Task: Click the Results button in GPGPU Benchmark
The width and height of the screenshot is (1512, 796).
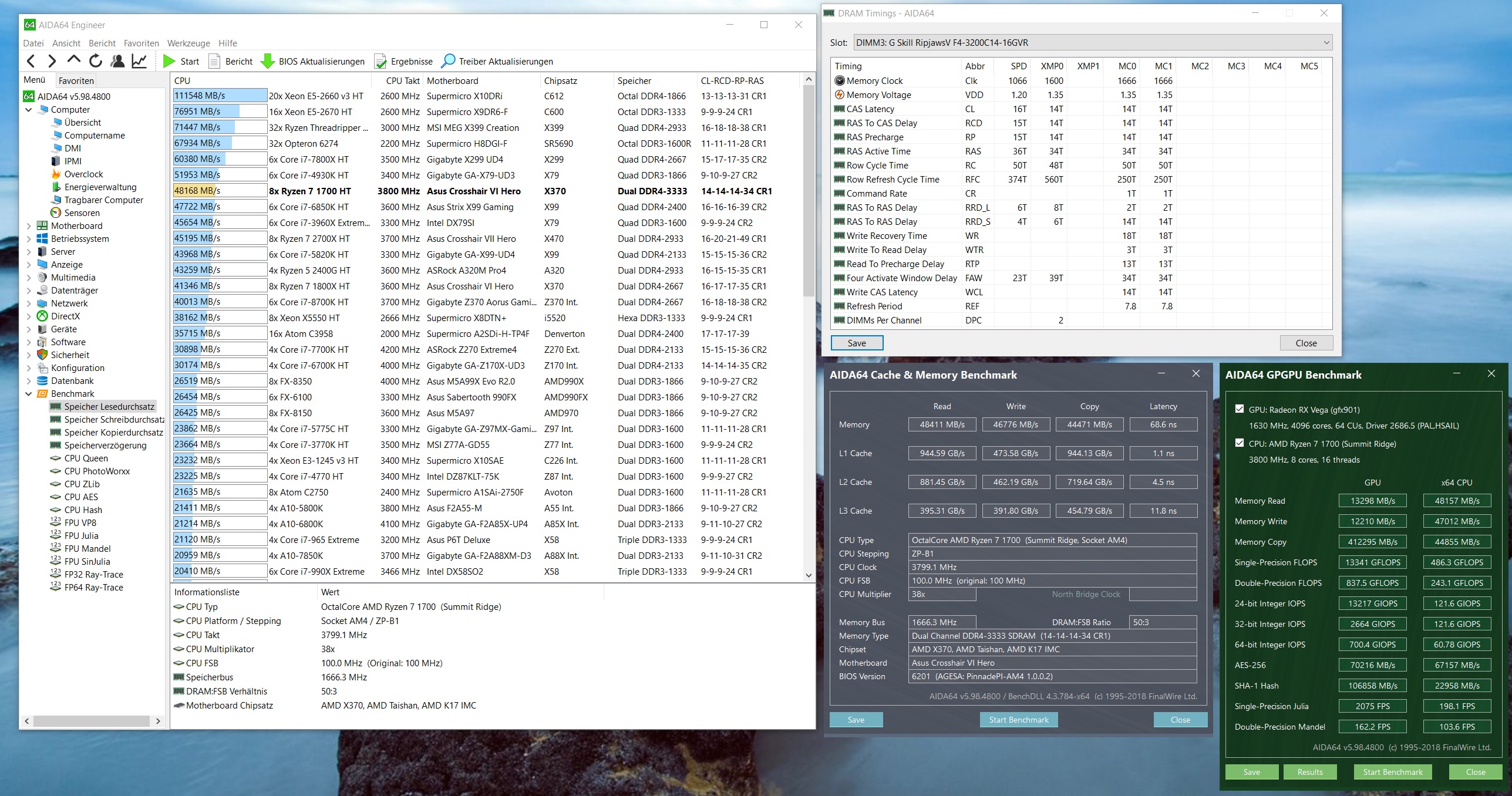Action: click(1309, 772)
